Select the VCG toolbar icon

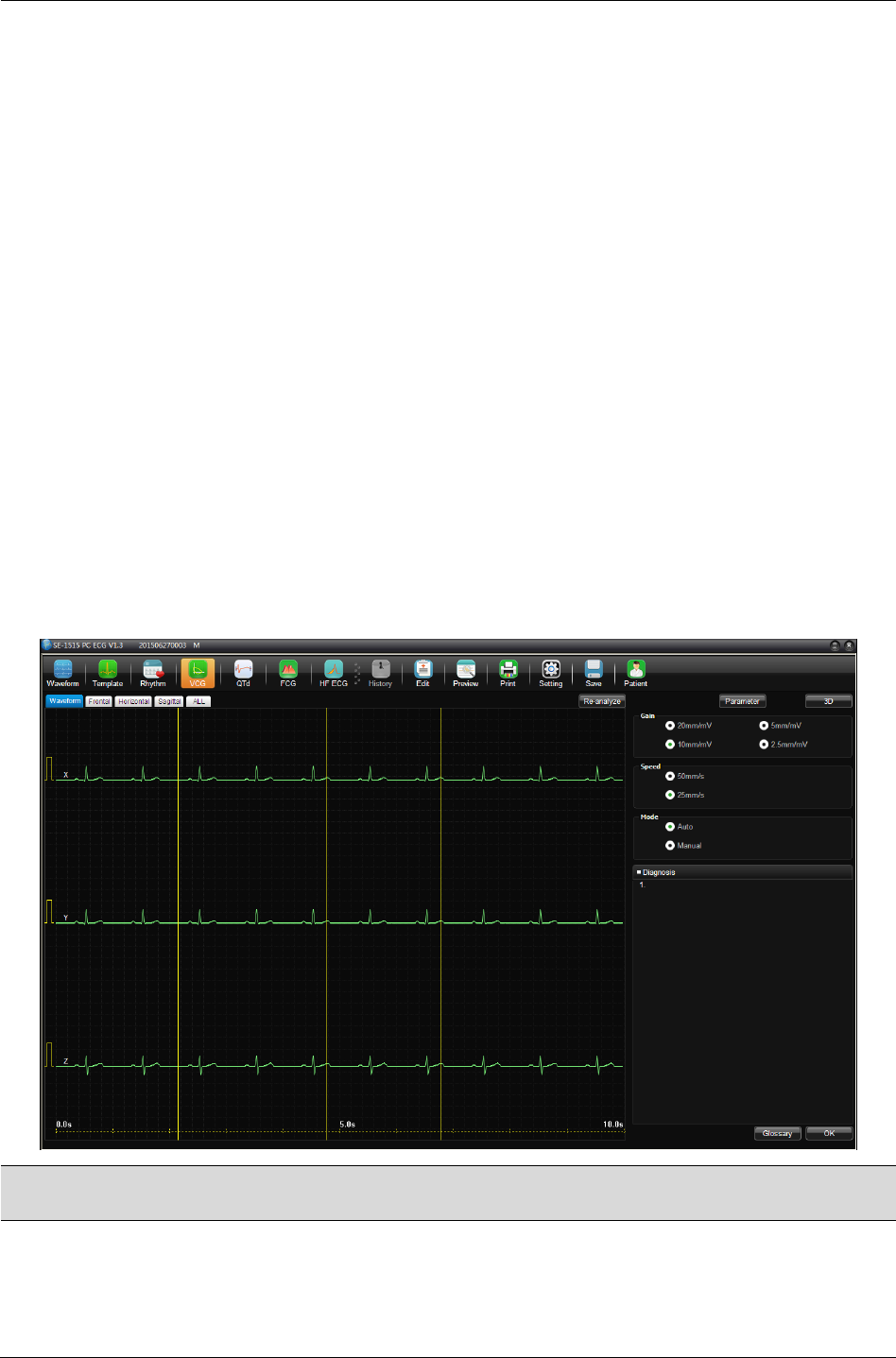[x=198, y=673]
